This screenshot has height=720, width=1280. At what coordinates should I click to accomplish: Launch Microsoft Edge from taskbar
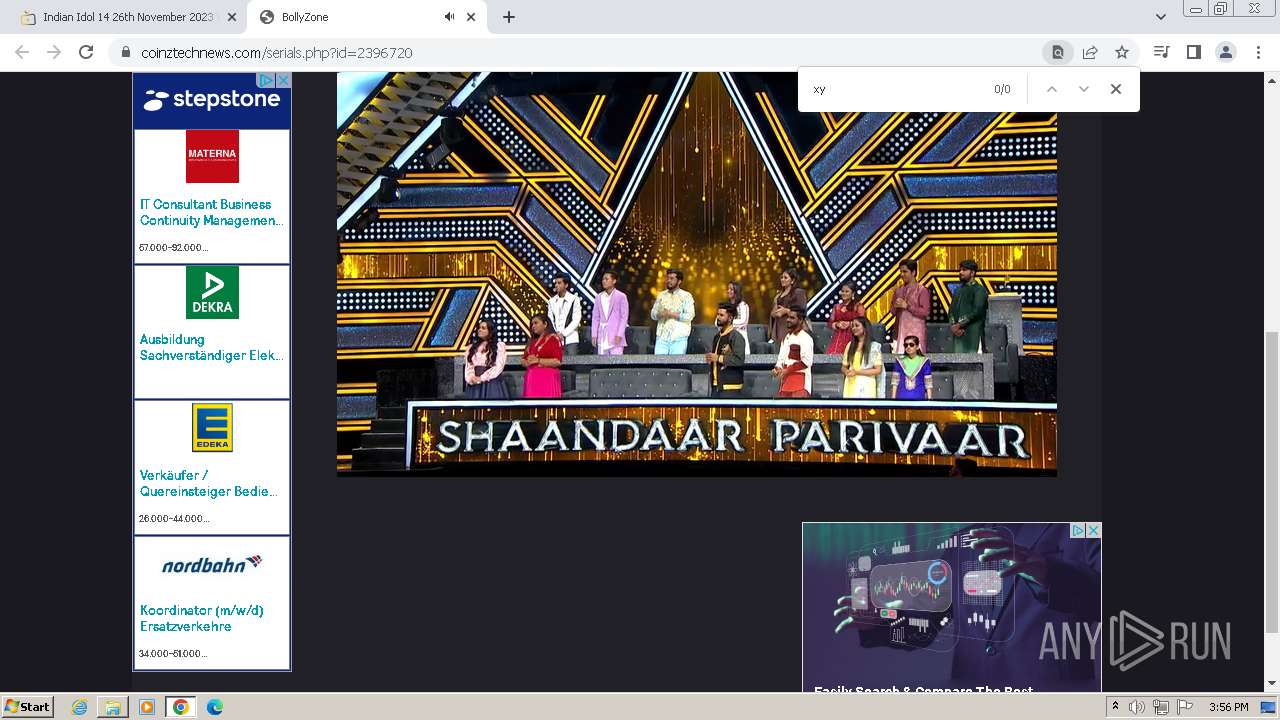pyautogui.click(x=215, y=707)
